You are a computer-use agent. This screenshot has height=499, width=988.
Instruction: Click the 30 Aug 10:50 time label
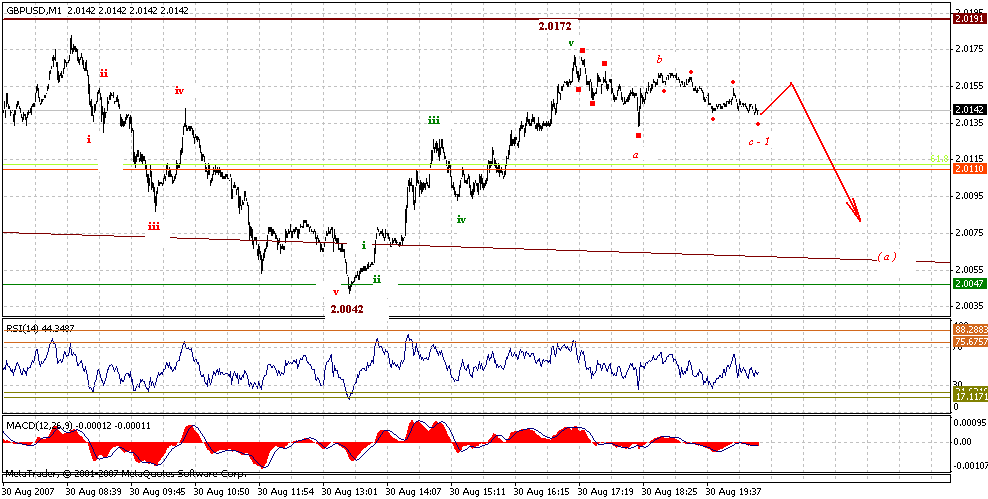pos(220,490)
